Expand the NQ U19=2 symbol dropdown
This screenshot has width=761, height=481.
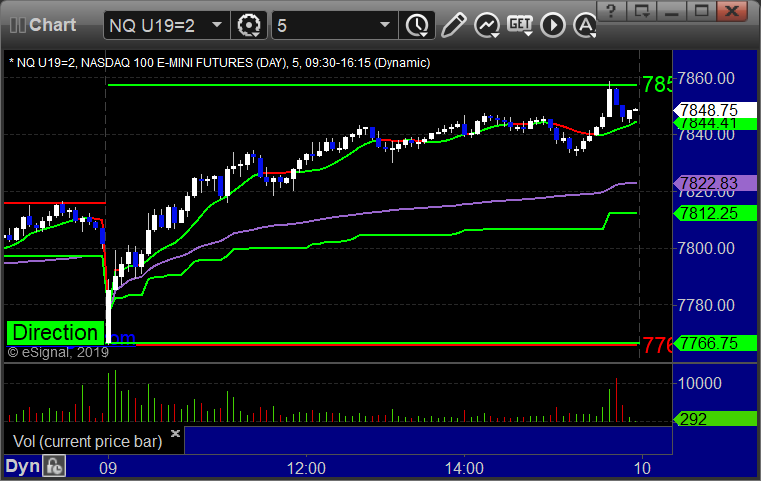click(217, 25)
